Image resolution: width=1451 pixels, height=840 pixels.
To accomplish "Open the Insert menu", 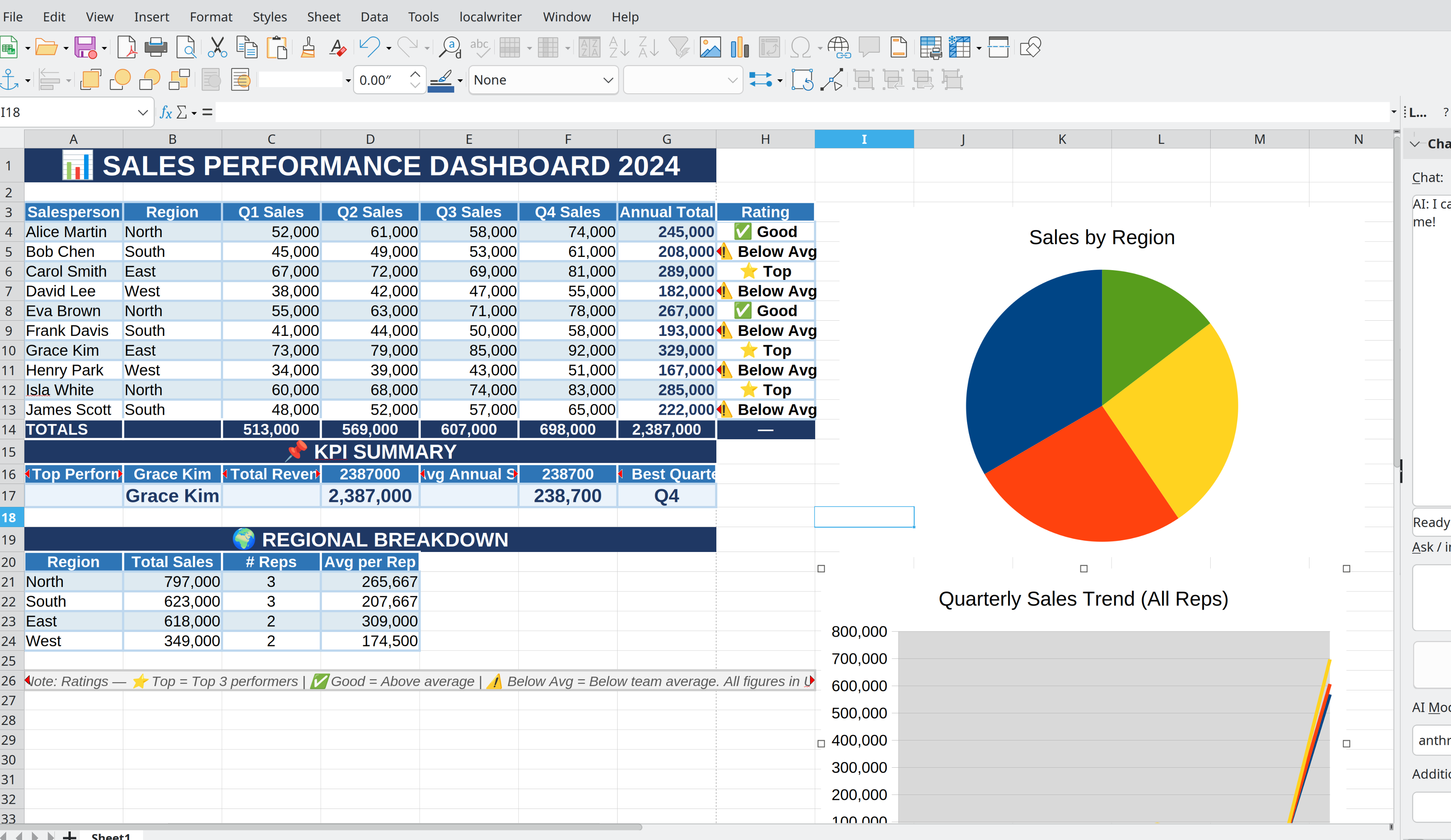I will coord(151,17).
